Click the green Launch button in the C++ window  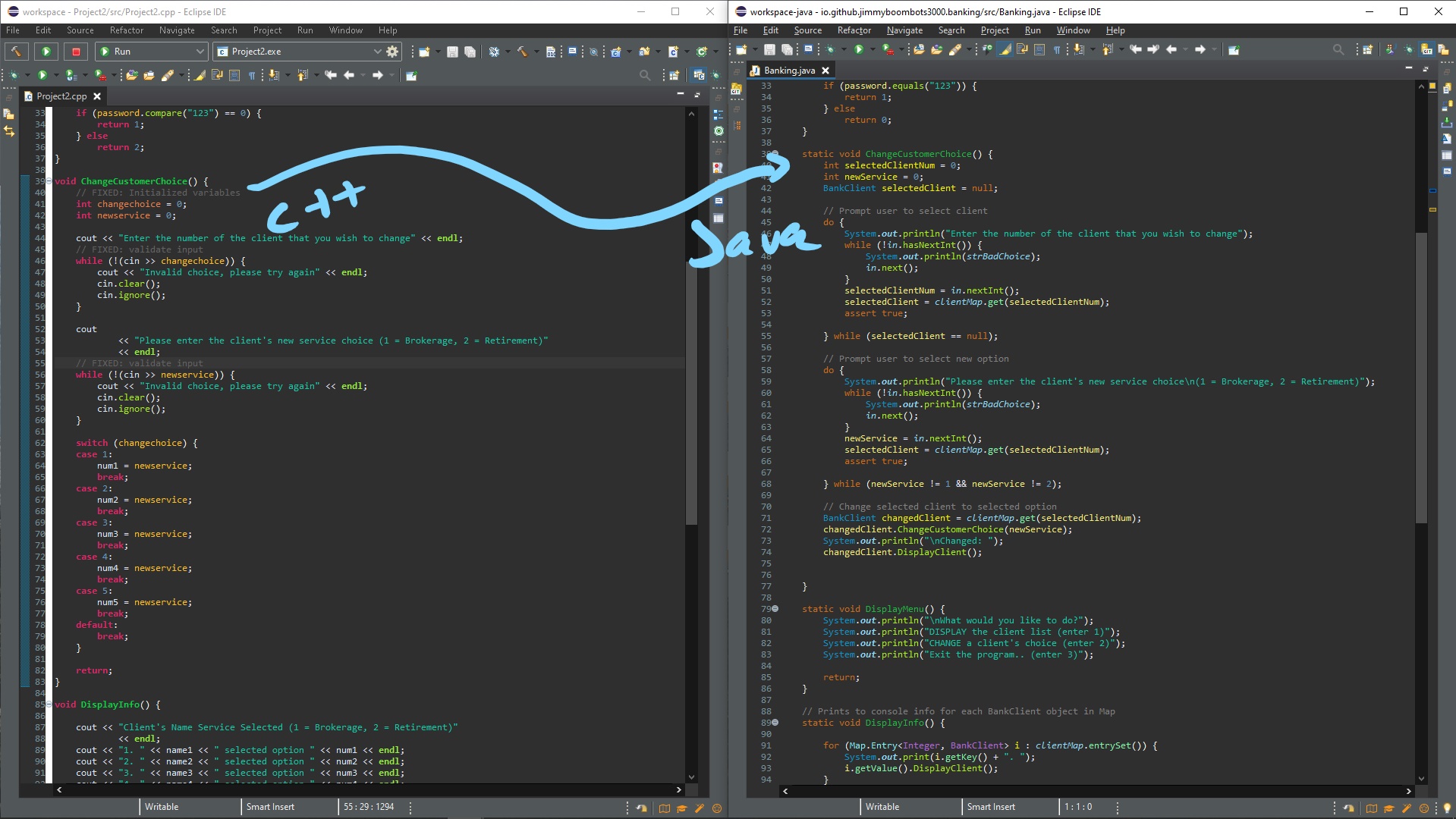point(46,52)
